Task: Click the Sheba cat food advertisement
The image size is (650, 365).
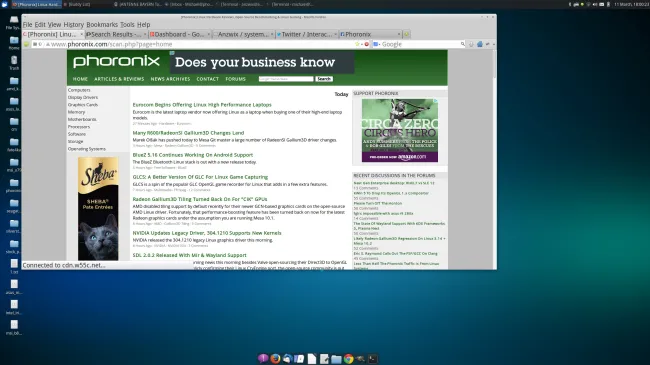Action: [x=98, y=208]
